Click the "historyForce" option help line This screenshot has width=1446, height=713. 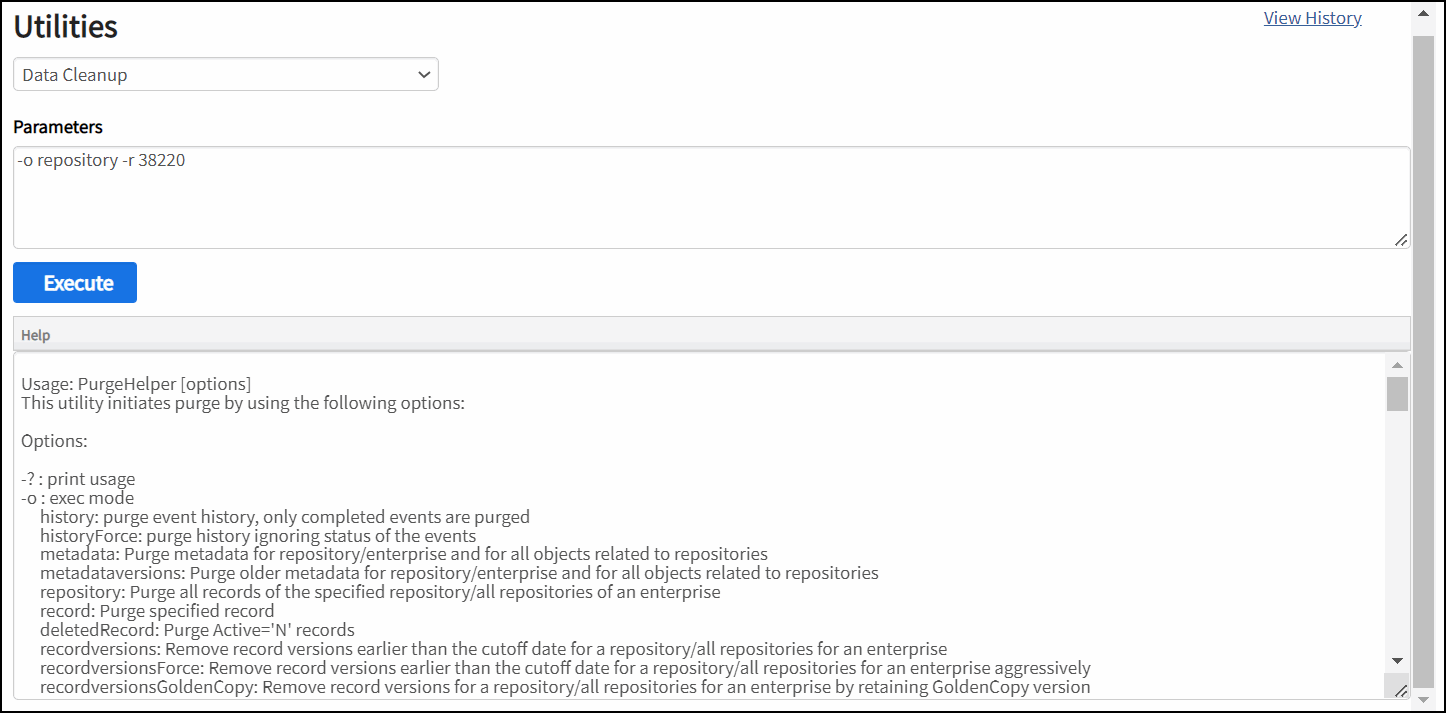coord(258,536)
